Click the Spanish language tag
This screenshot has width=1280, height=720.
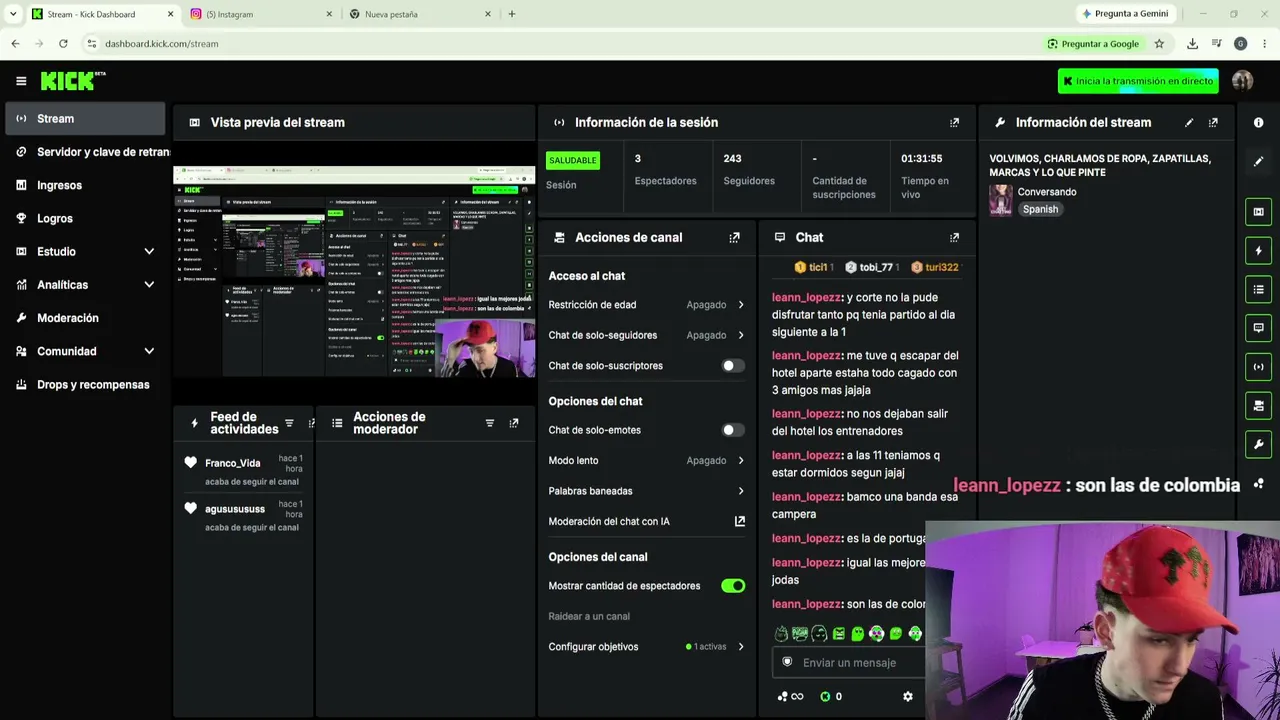1040,209
